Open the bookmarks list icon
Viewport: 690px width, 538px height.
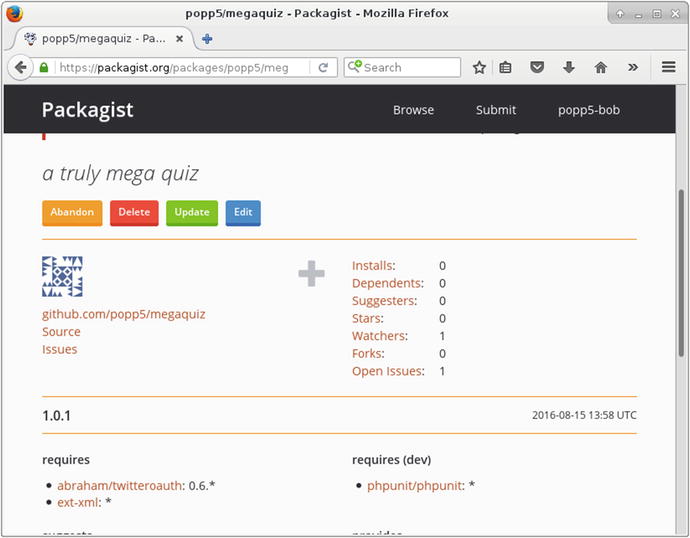pos(505,68)
